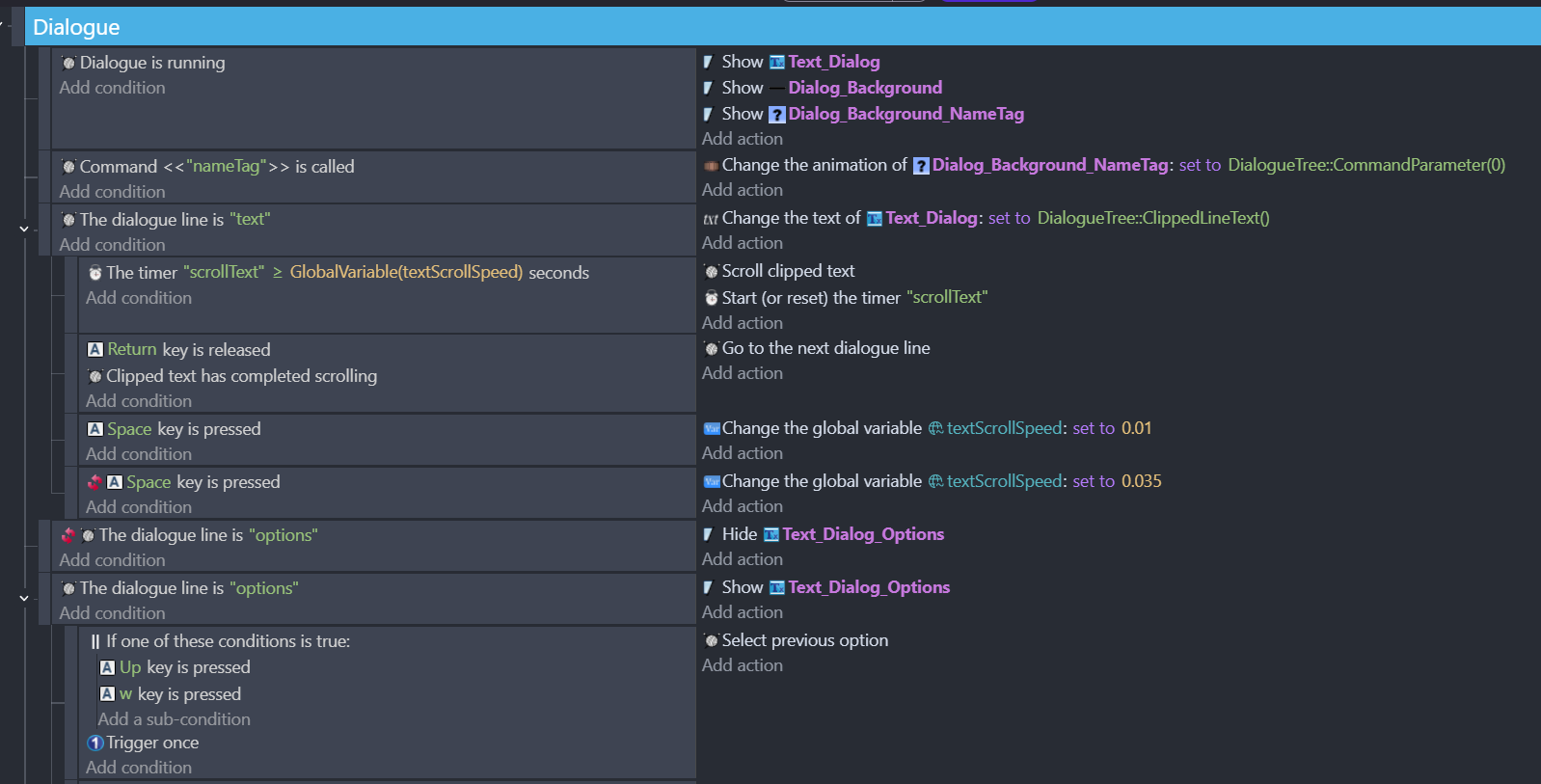
Task: Add a condition under "Dialogue is running"
Action: pos(112,88)
